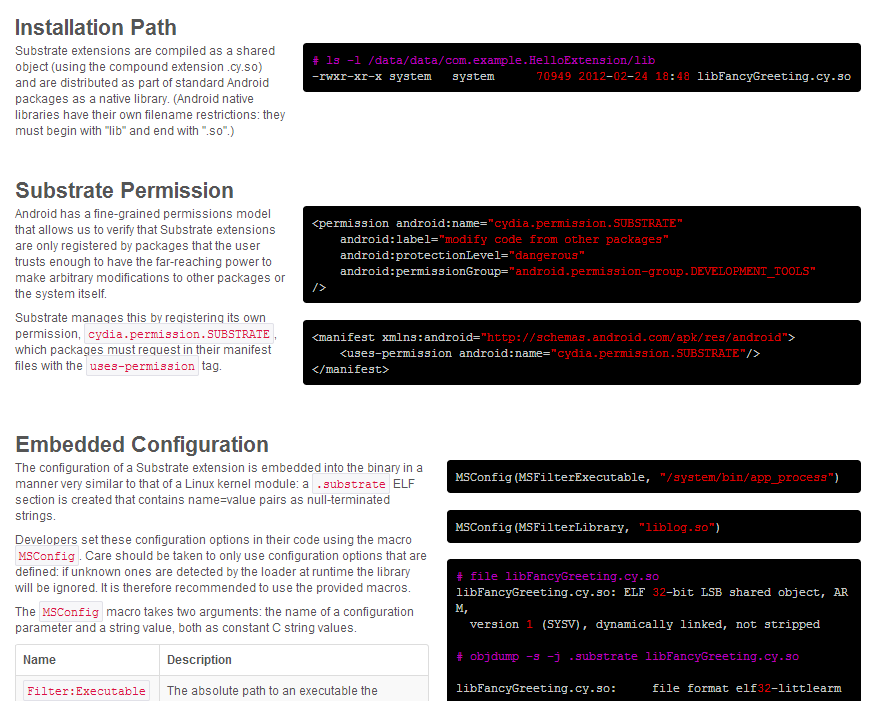Click the MSConfig(MSFilterExecutable code line
878x701 pixels.
[x=647, y=477]
